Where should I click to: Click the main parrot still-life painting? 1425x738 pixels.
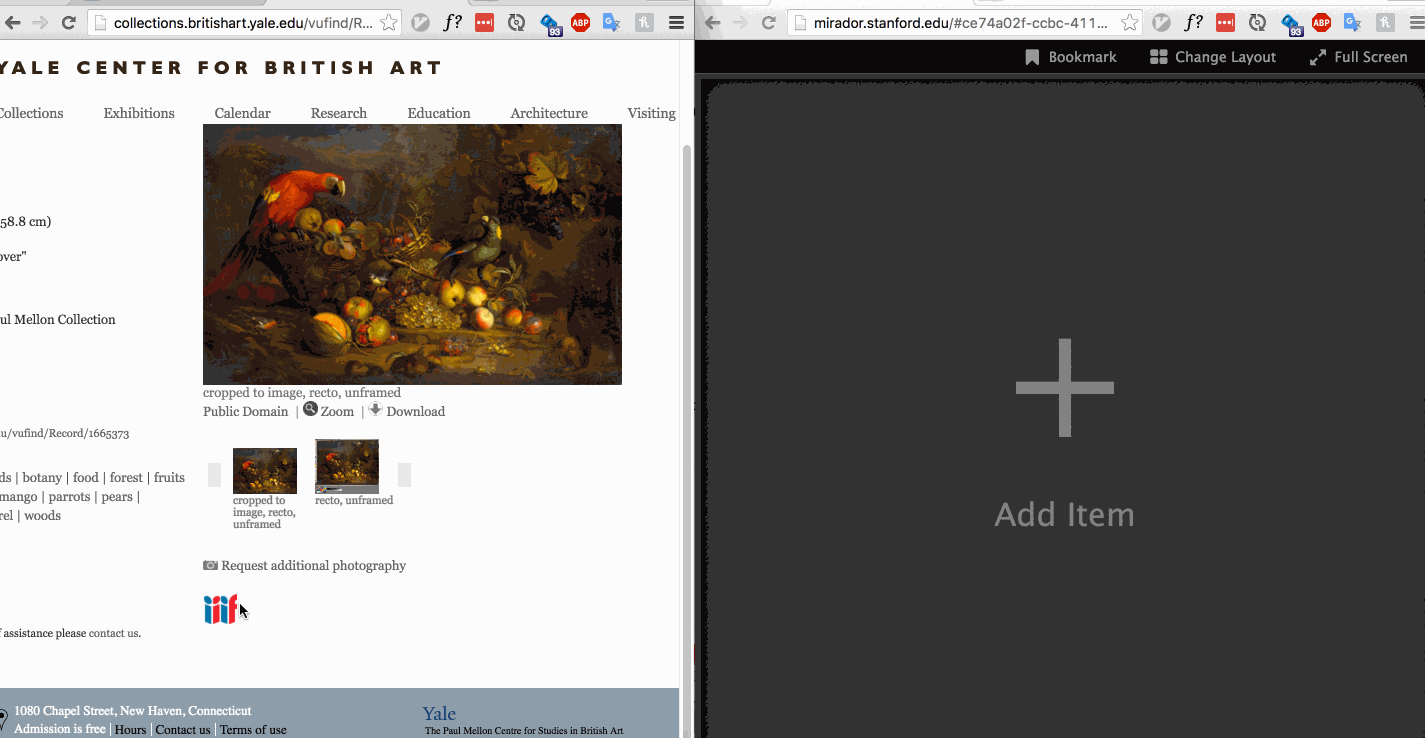point(412,254)
